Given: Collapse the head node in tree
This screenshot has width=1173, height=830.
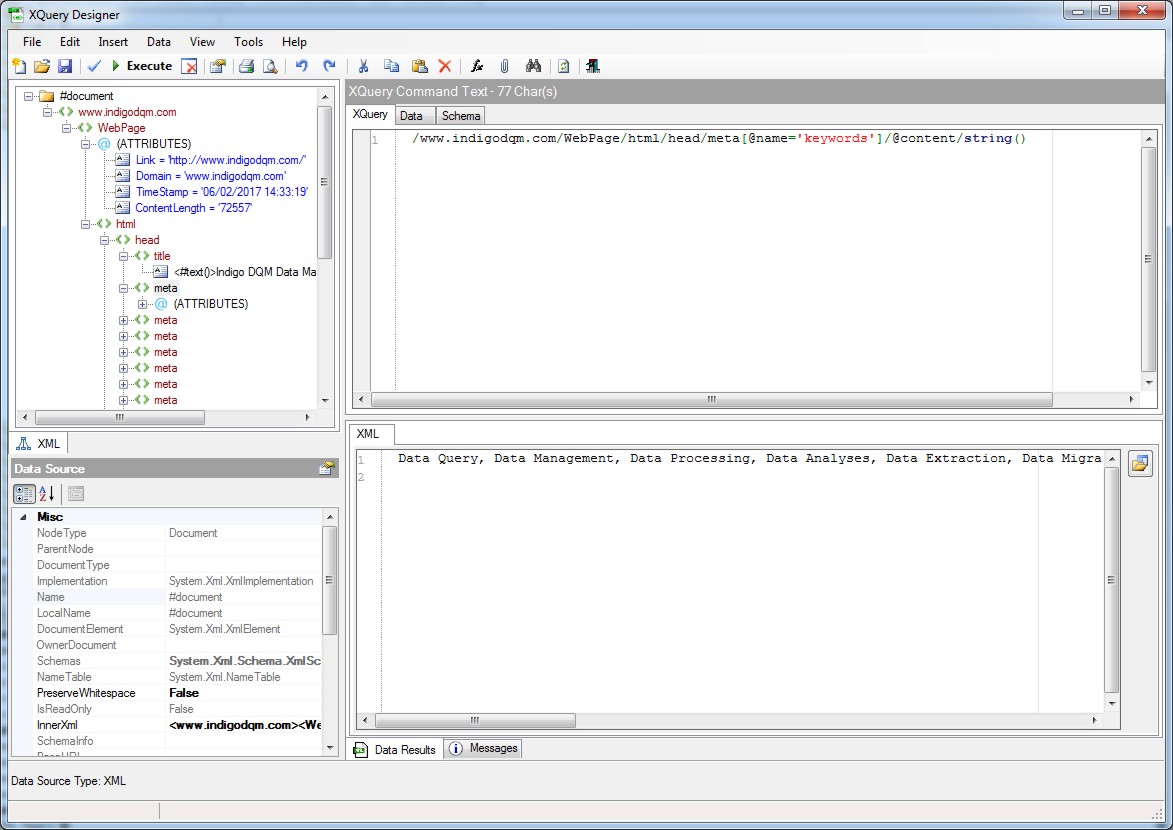Looking at the screenshot, I should (x=105, y=240).
